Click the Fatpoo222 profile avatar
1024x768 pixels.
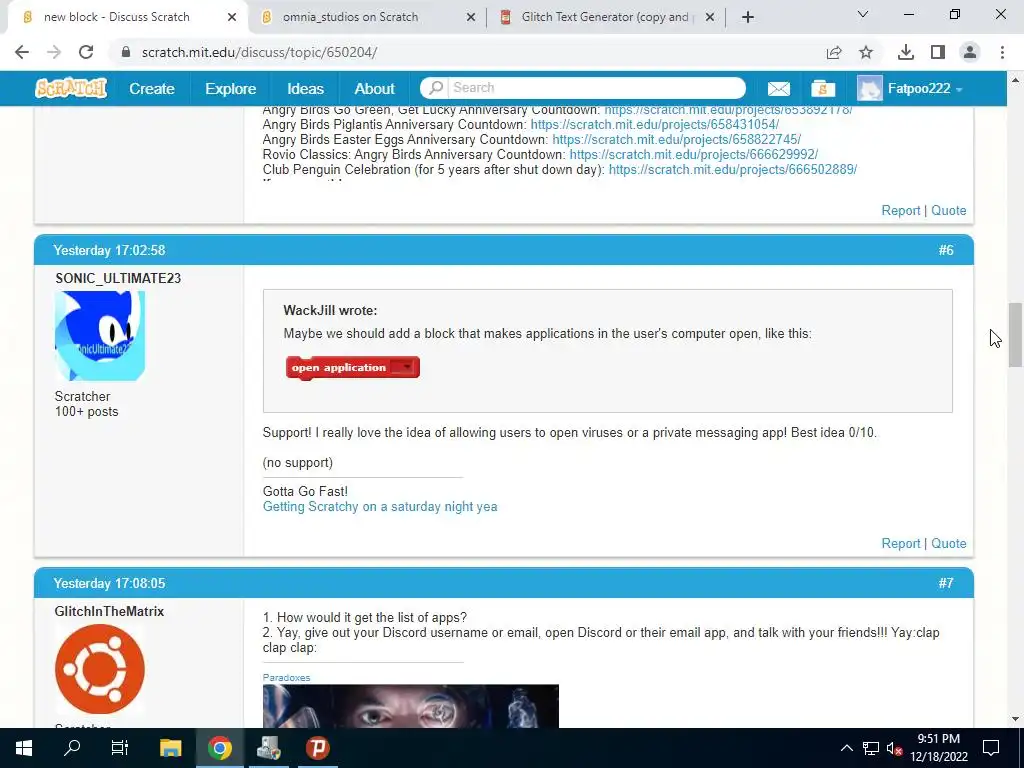(869, 88)
